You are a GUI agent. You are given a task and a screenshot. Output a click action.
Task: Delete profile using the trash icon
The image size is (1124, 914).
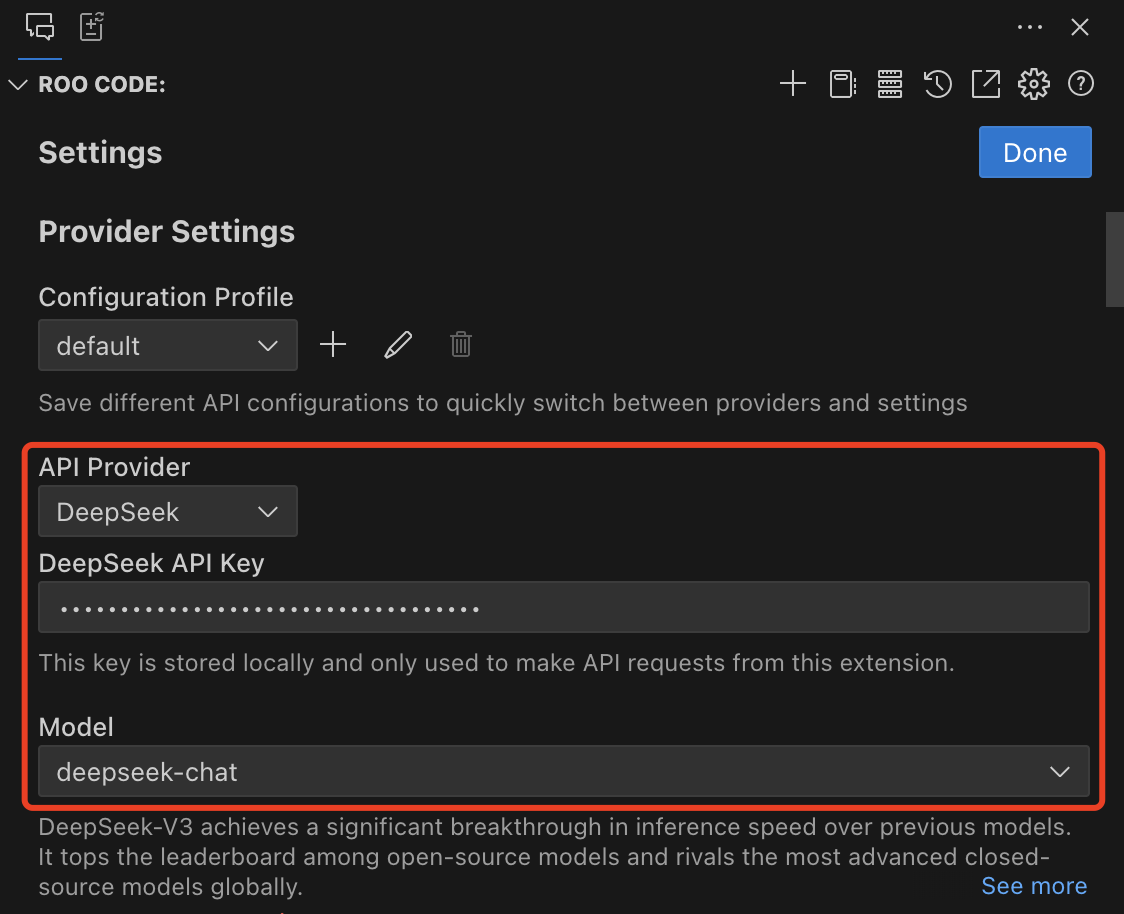[461, 345]
